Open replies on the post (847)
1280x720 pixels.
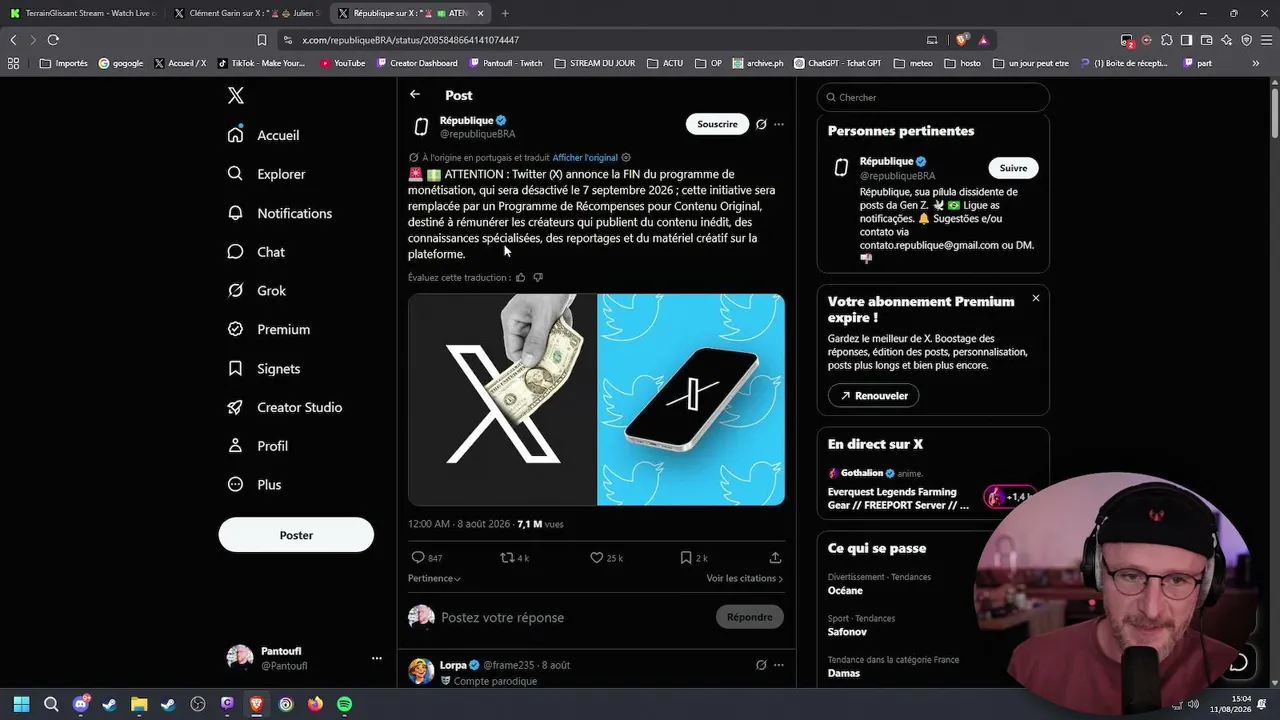click(427, 557)
